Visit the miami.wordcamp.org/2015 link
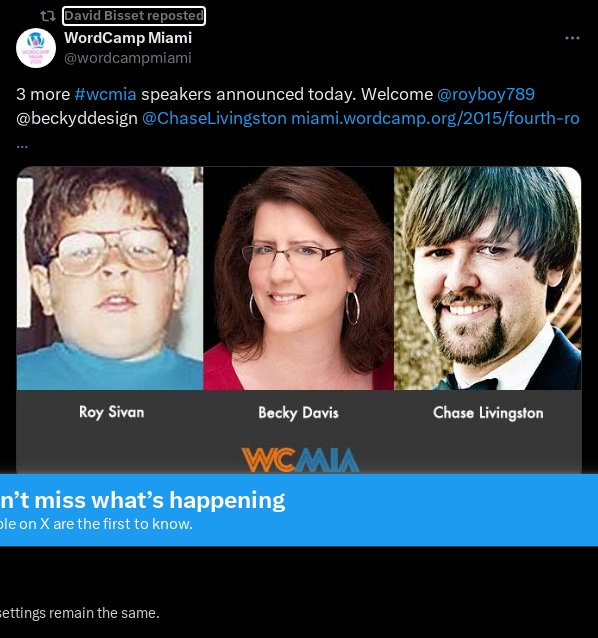The image size is (598, 638). click(435, 118)
